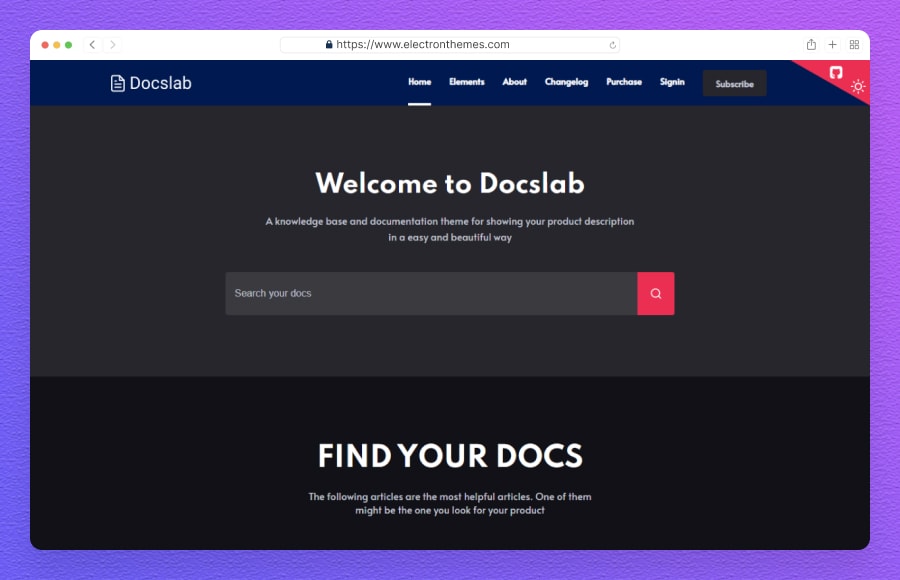
Task: Click the 'The following articles are' paragraph
Action: [450, 503]
